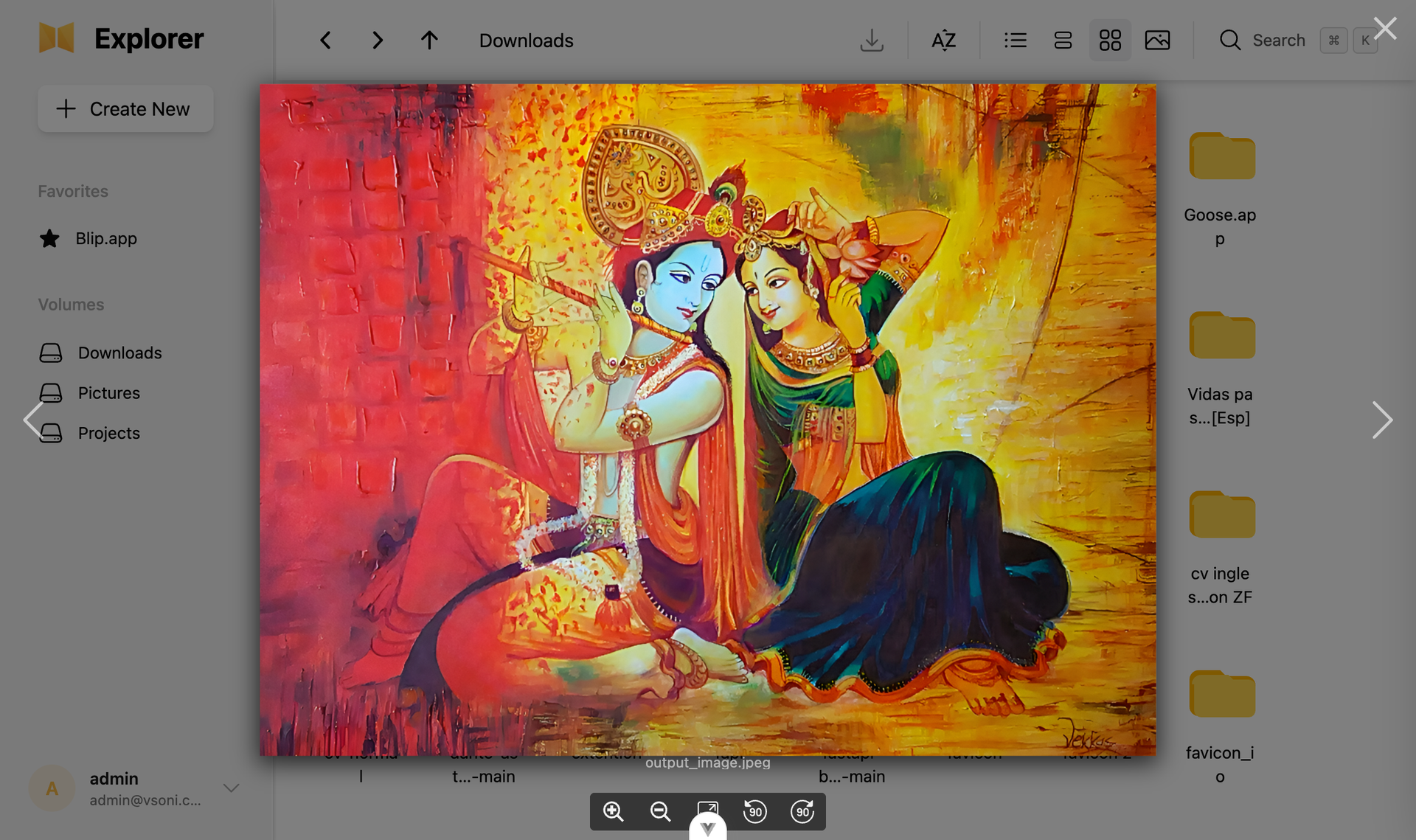Show the next image in preview
The image size is (1416, 840).
click(1381, 420)
